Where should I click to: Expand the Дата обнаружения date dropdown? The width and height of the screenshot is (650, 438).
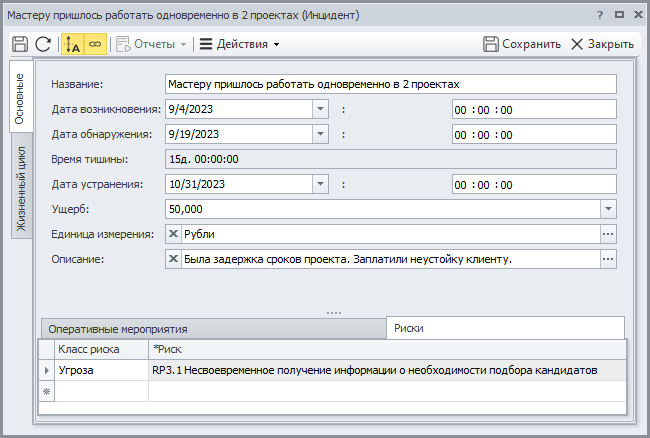pyautogui.click(x=320, y=134)
